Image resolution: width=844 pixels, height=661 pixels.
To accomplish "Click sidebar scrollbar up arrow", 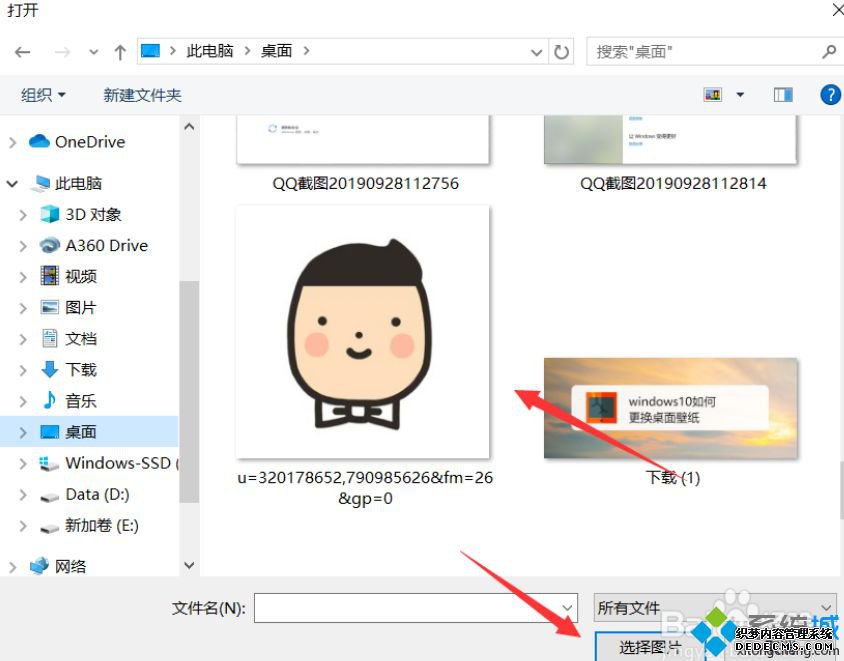I will 189,127.
